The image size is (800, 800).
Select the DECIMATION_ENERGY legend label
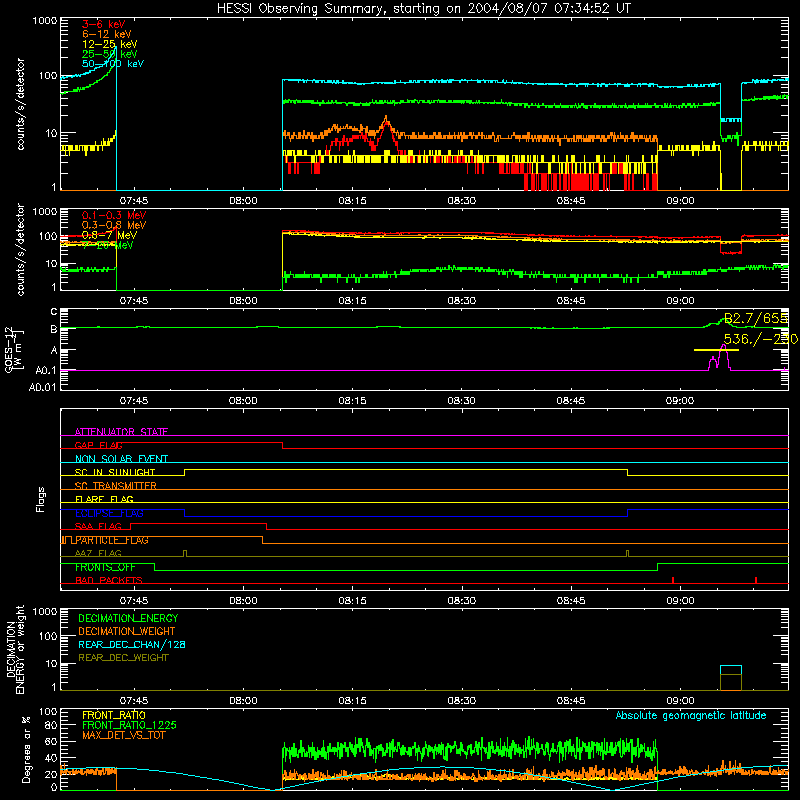(x=128, y=618)
